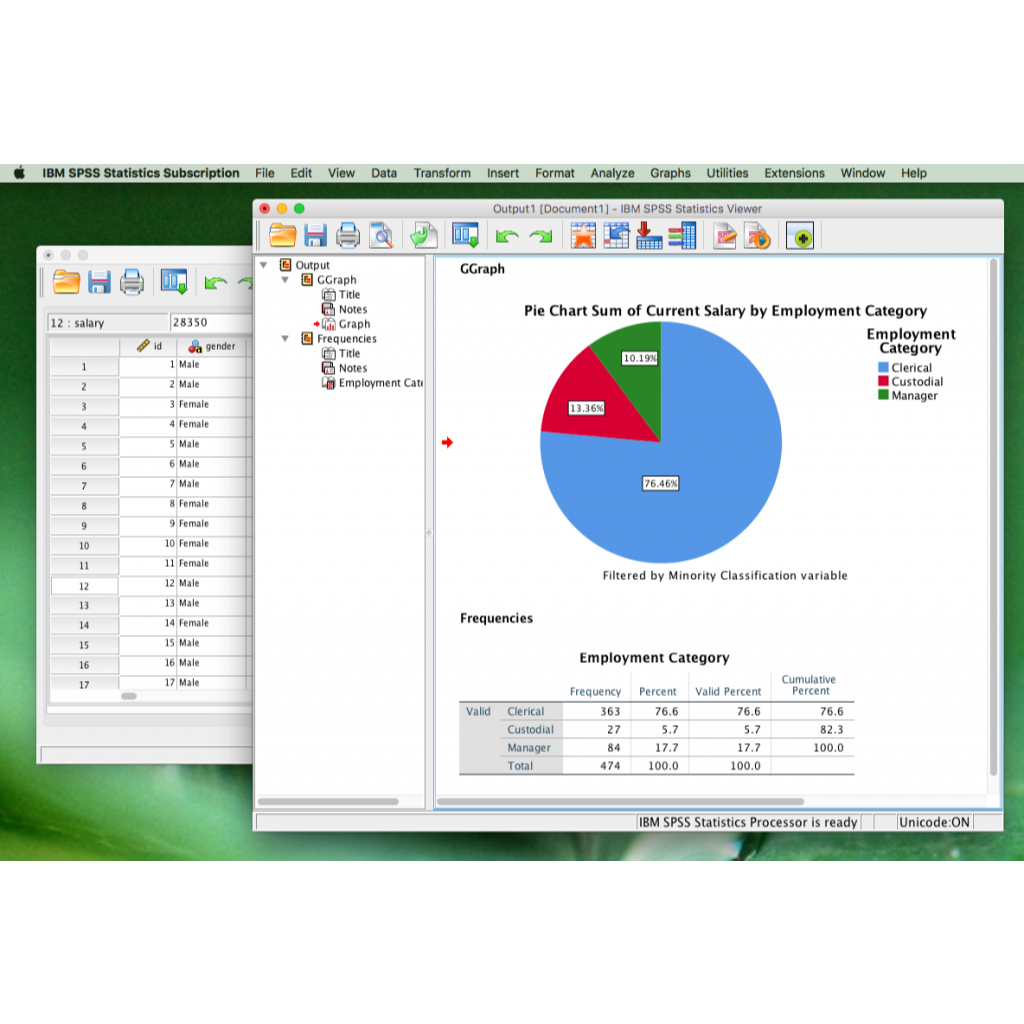Undo the last action in Viewer

click(x=507, y=236)
